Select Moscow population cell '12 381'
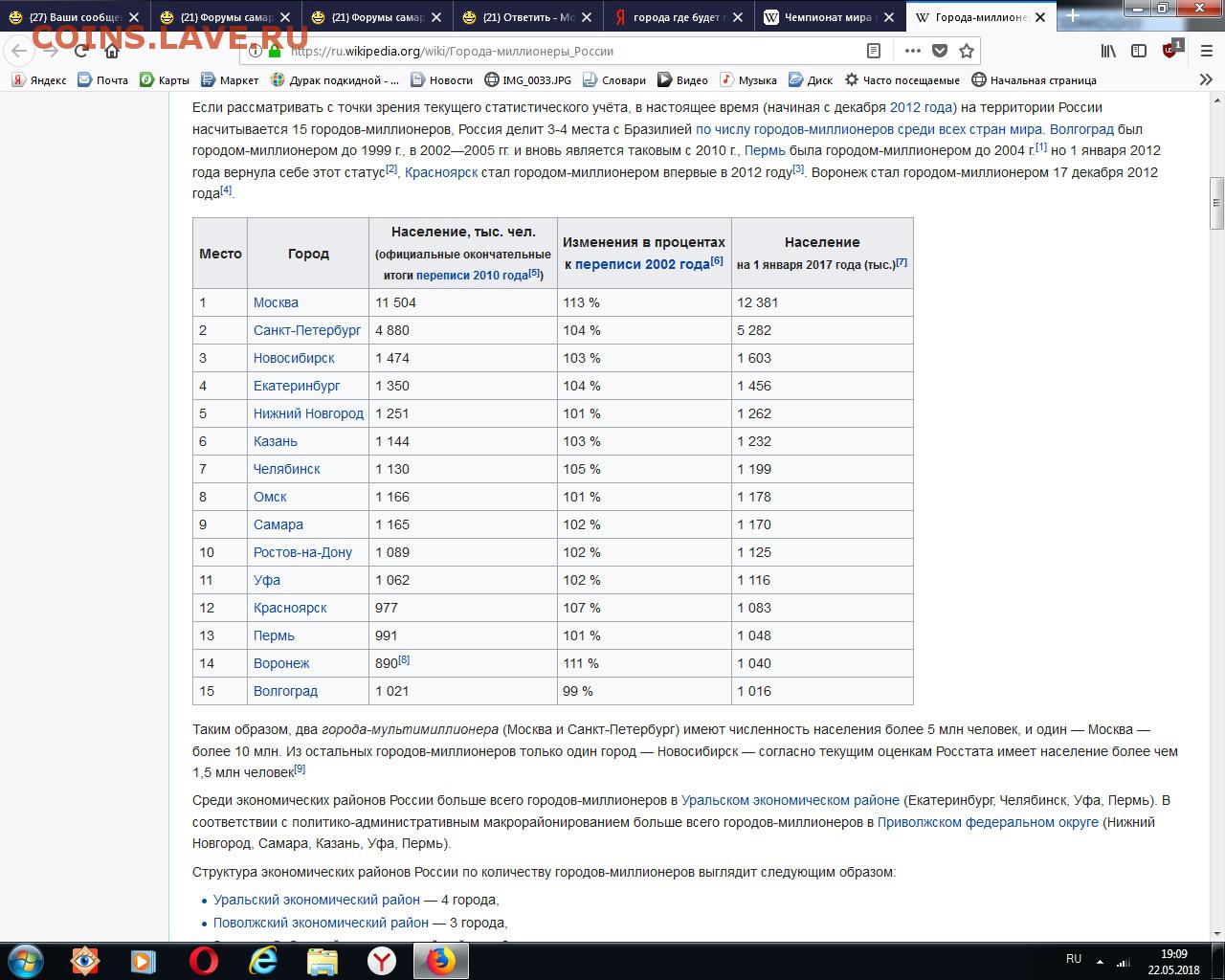Screen dimensions: 1225x980 tap(822, 302)
